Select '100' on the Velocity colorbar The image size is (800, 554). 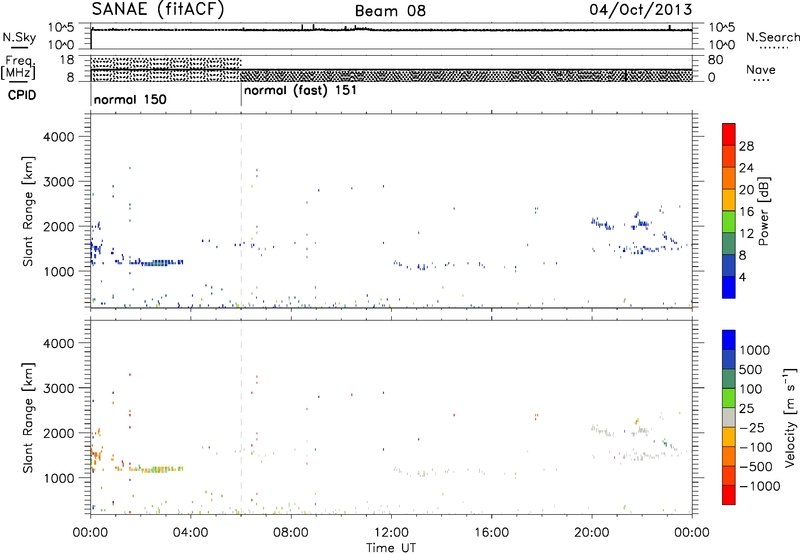[751, 389]
